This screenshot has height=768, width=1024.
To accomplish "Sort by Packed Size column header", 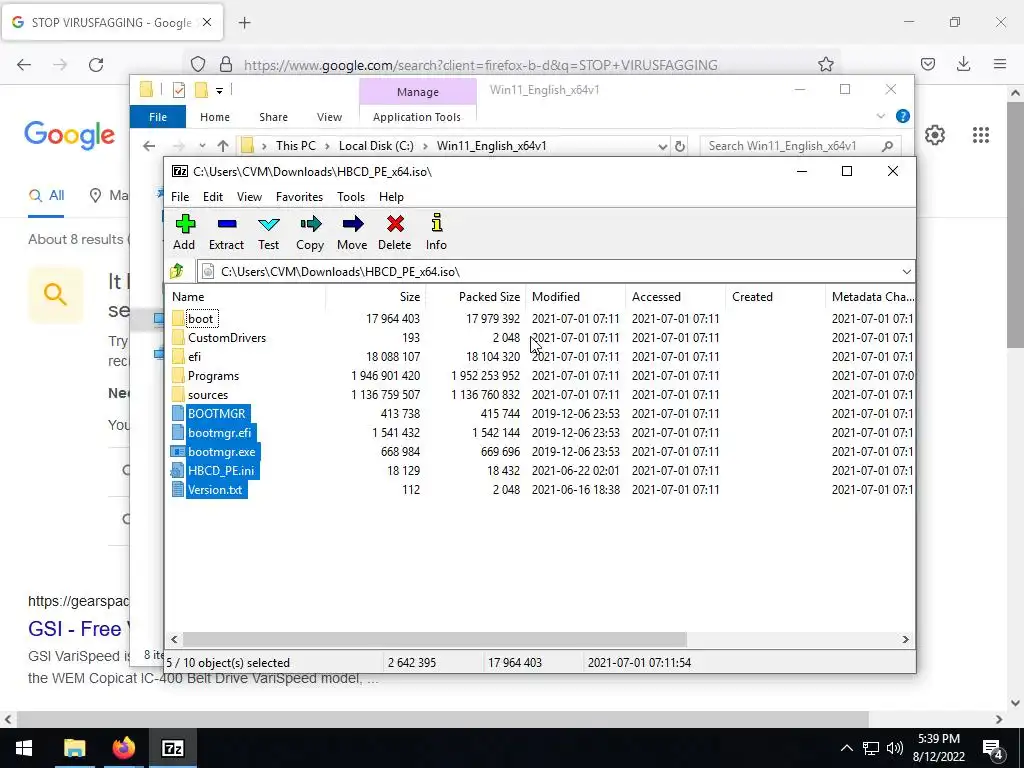I will pos(475,296).
